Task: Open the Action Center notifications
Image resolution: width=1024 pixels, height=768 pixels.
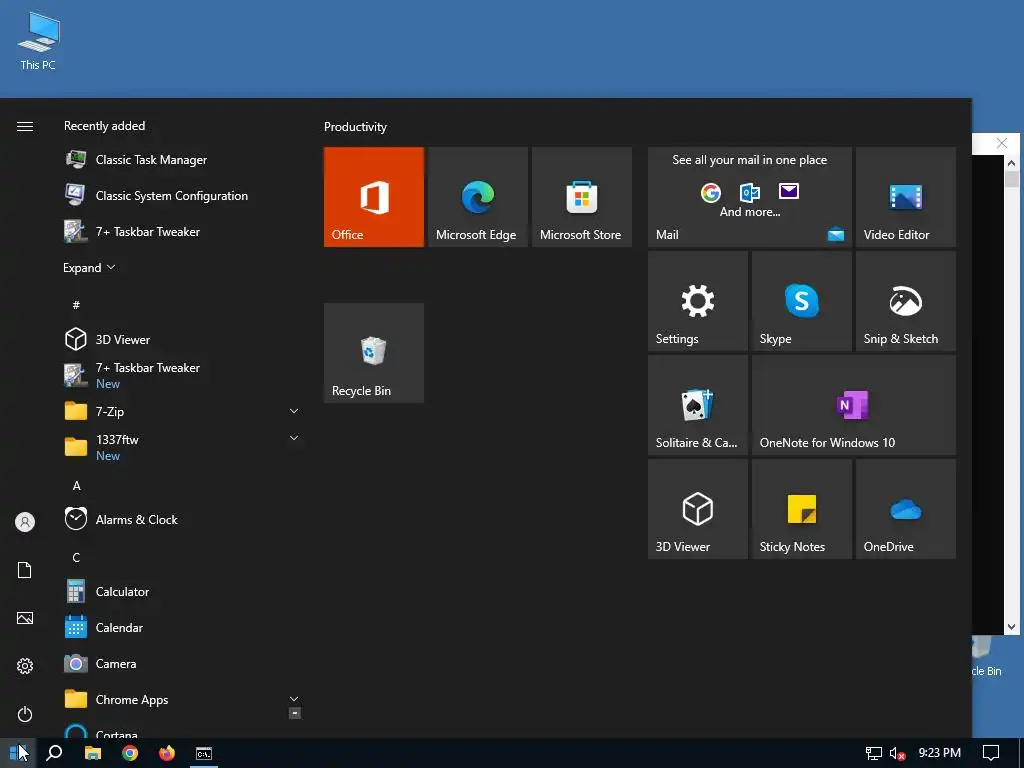Action: [991, 753]
